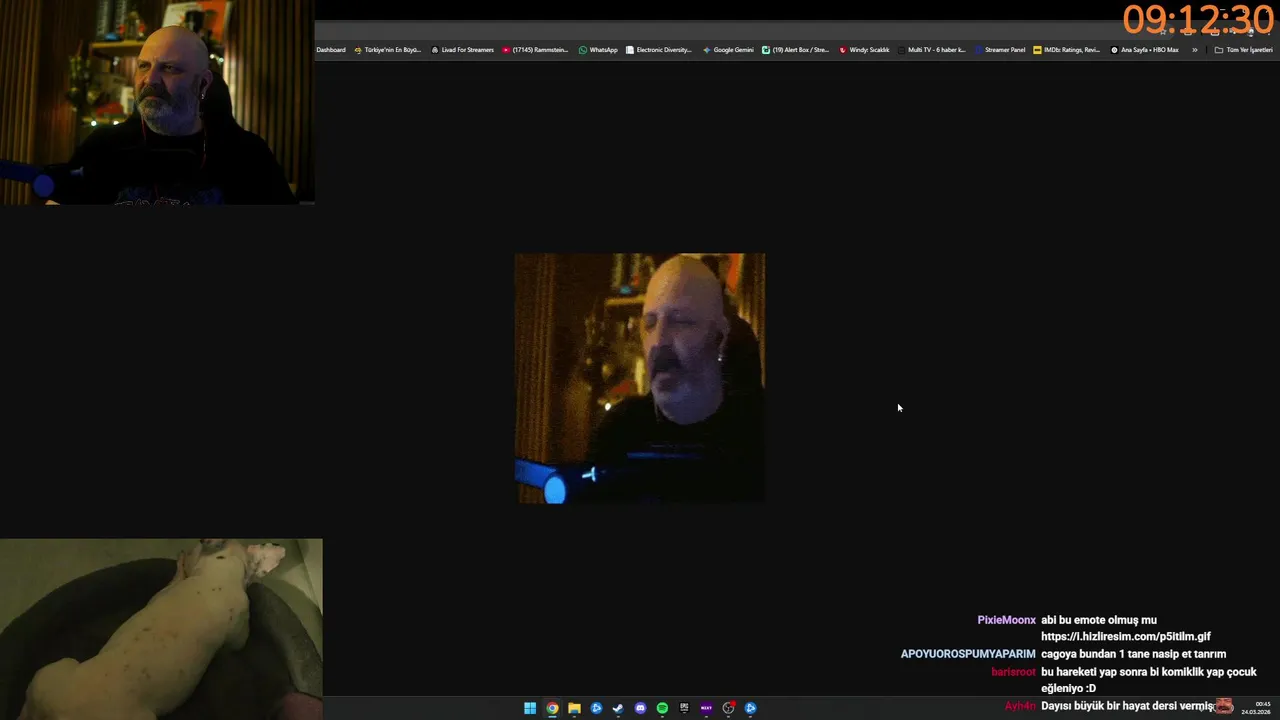Open Google Chrome from the taskbar
The image size is (1280, 720).
(x=552, y=708)
